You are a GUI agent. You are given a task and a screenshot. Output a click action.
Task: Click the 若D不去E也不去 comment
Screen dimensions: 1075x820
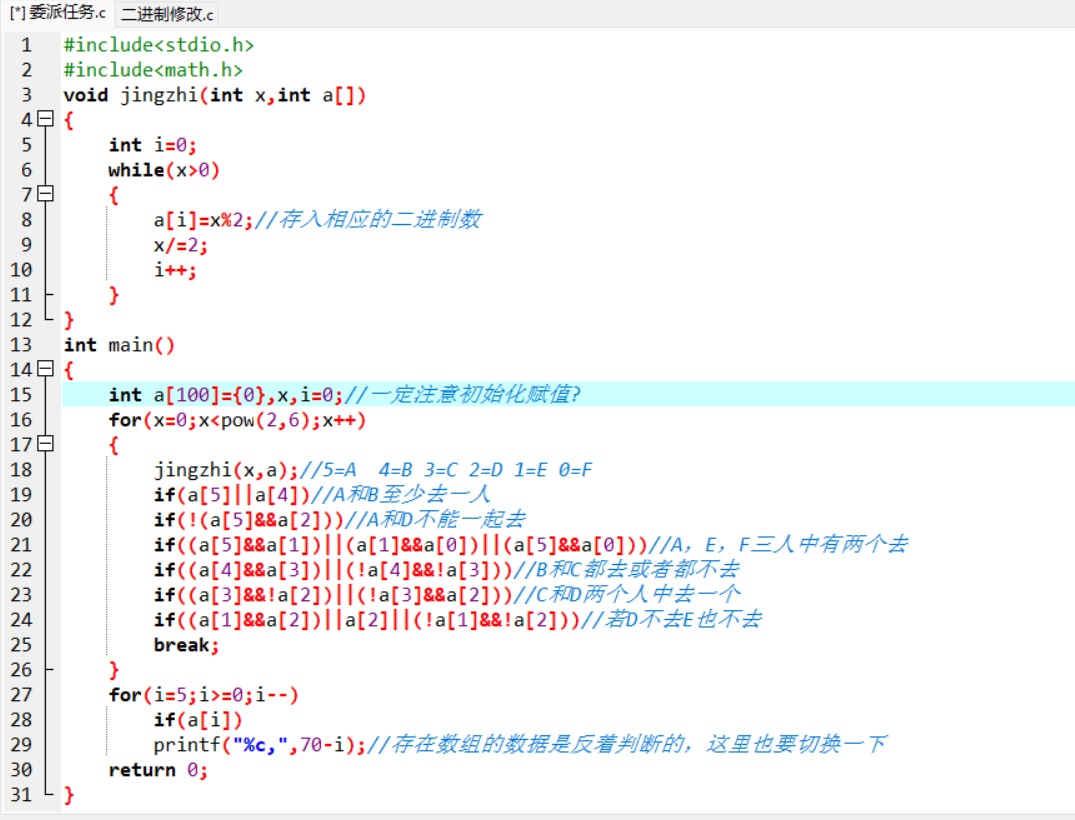682,620
